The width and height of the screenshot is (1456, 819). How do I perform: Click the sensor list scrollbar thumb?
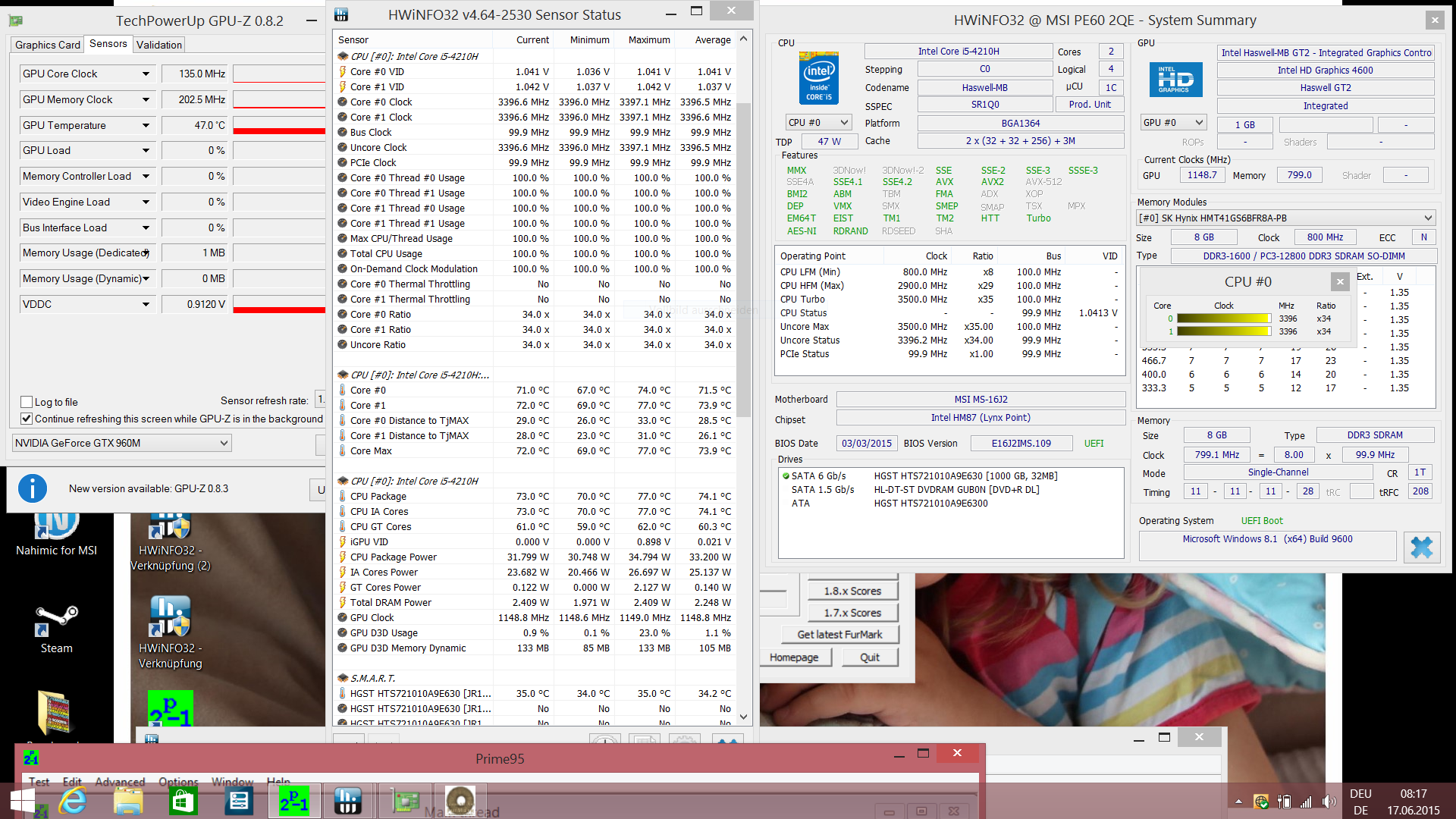point(743,261)
